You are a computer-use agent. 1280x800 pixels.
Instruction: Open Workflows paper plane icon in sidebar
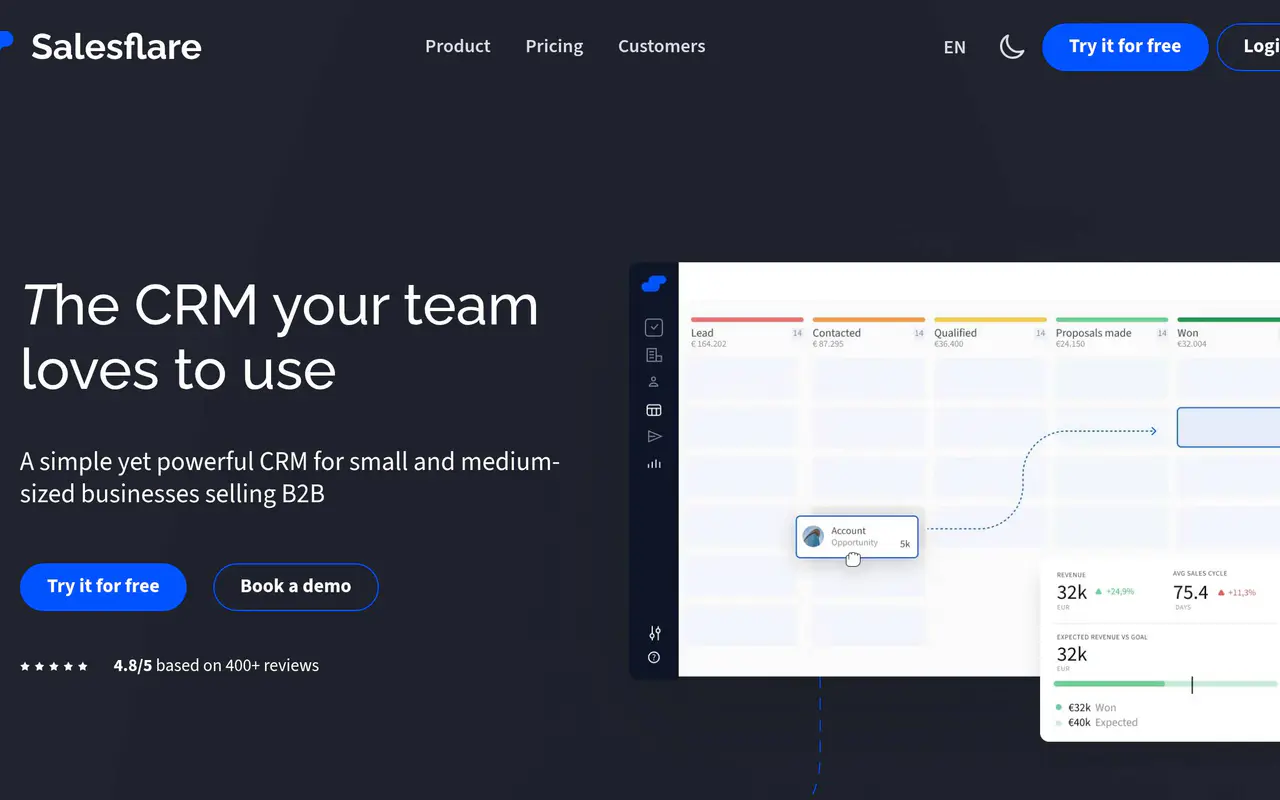click(654, 437)
